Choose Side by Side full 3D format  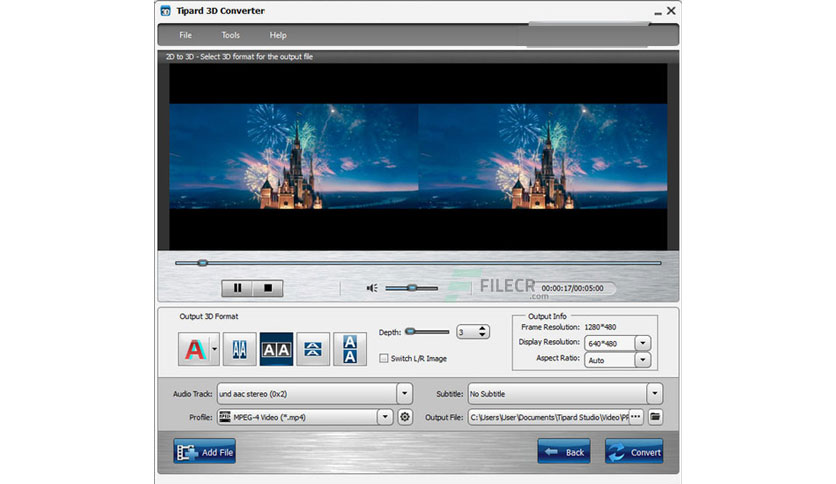click(x=276, y=349)
